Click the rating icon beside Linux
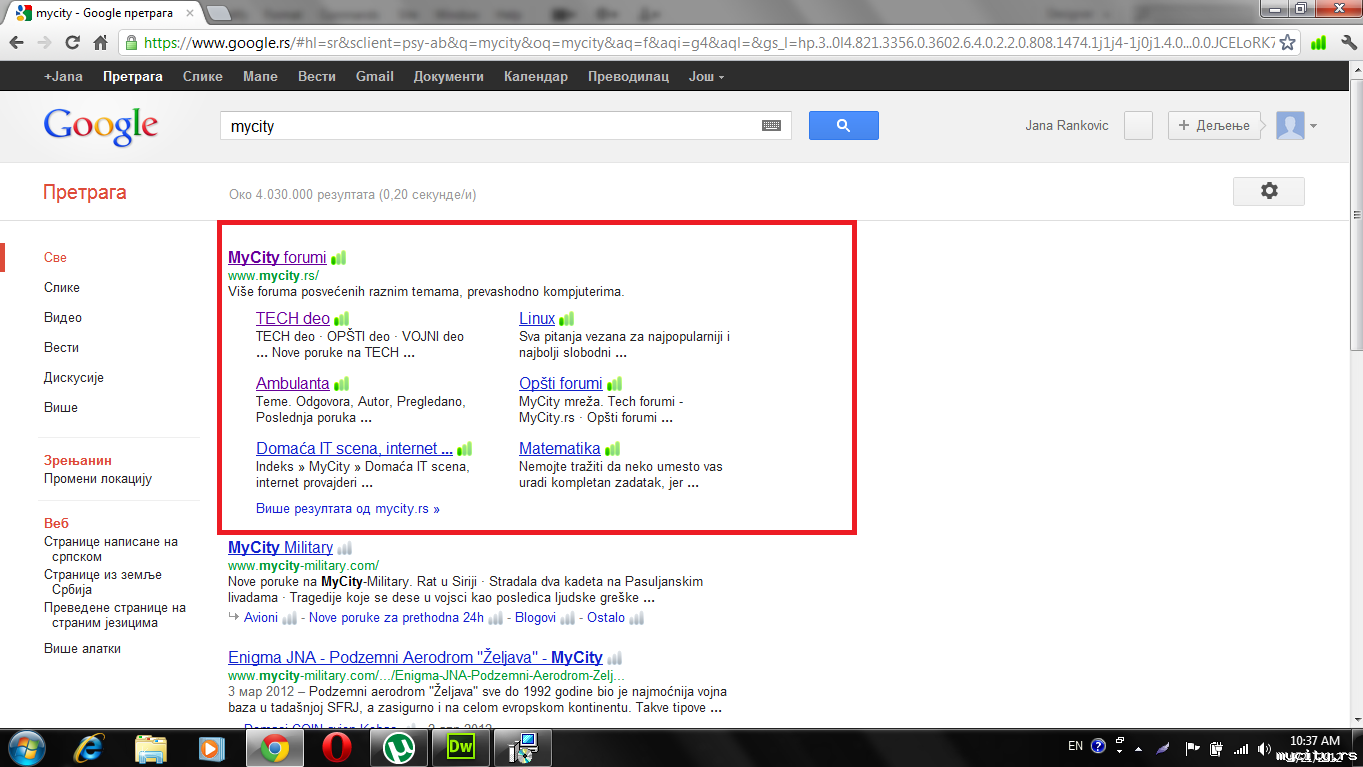 click(567, 319)
